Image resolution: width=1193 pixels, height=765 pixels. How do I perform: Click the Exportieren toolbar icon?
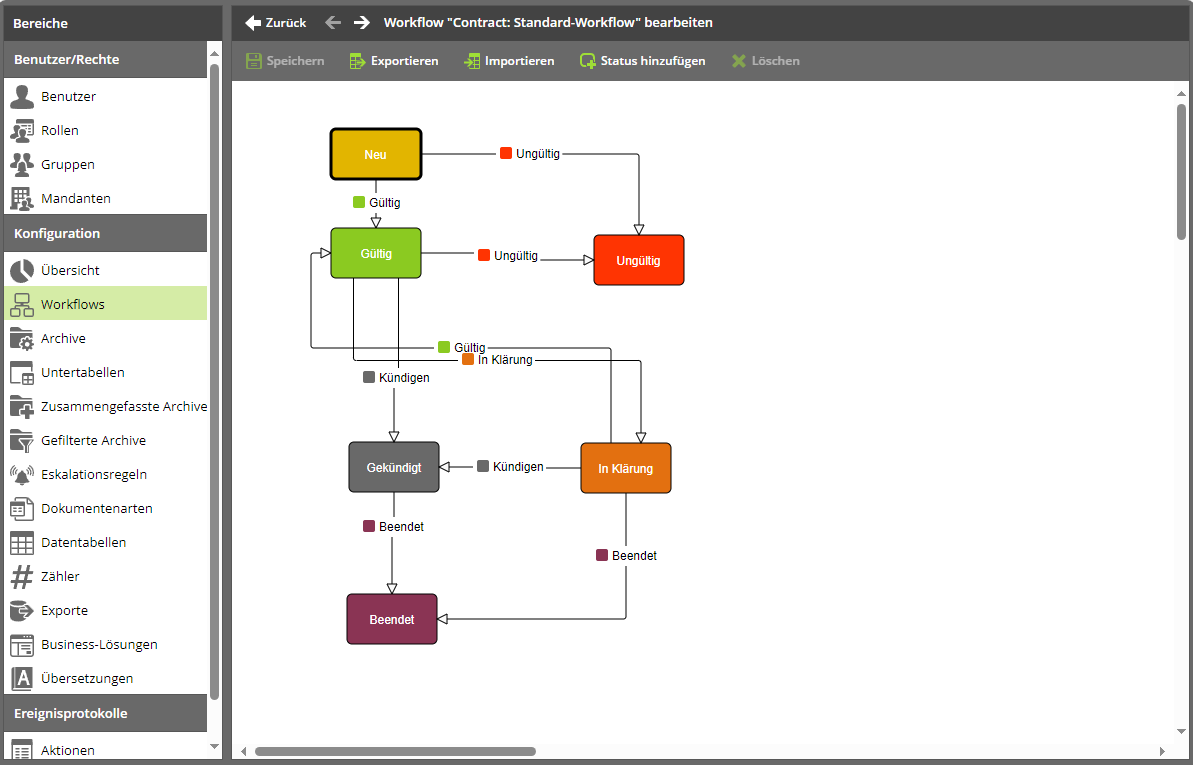[x=358, y=61]
